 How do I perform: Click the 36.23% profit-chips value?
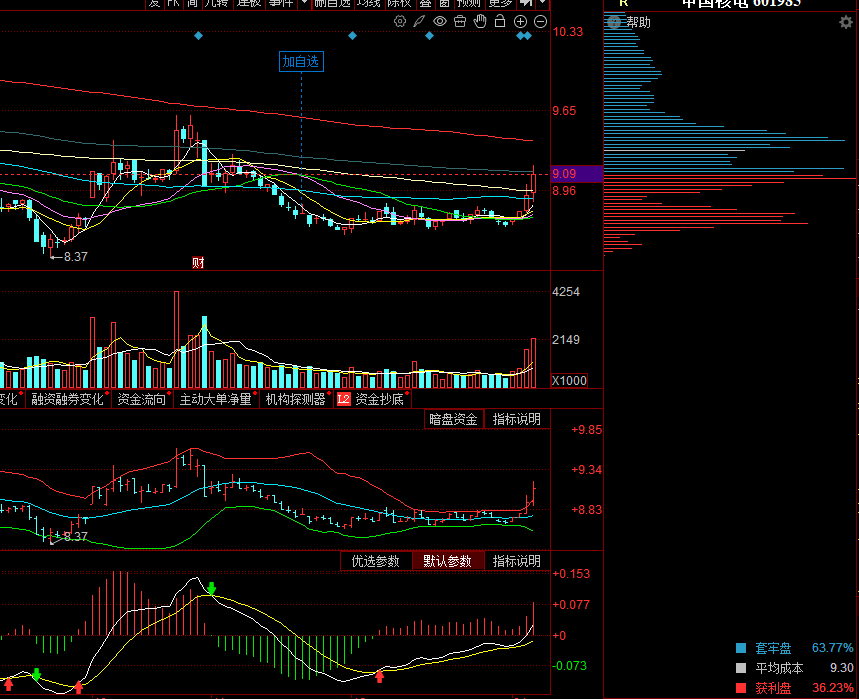(x=832, y=687)
